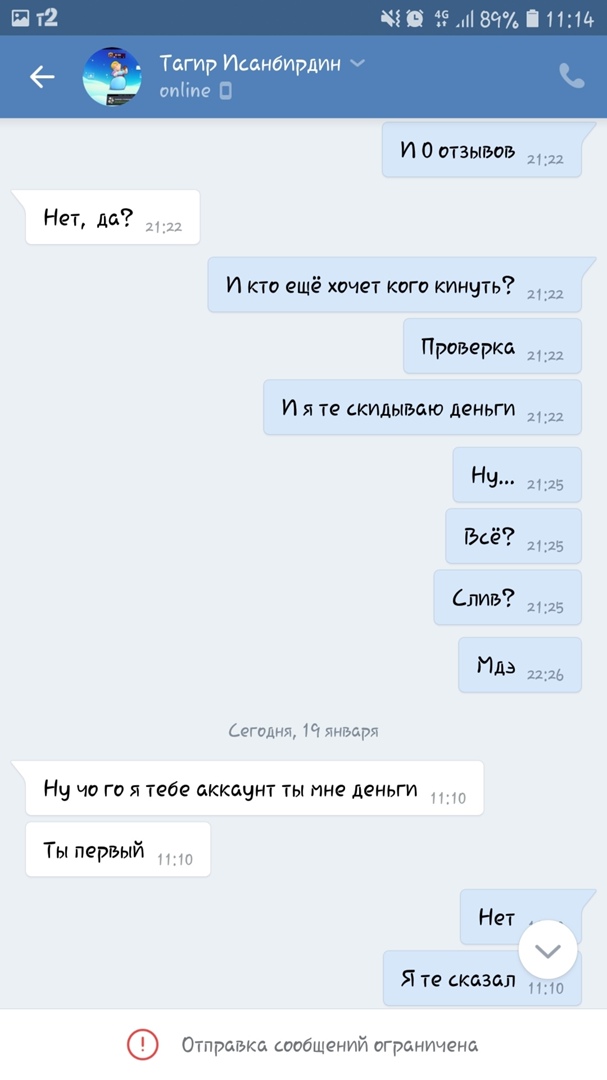Expand the dropdown next to Тагир Исанбирдин
Screen dimensions: 607x1080
[357, 63]
